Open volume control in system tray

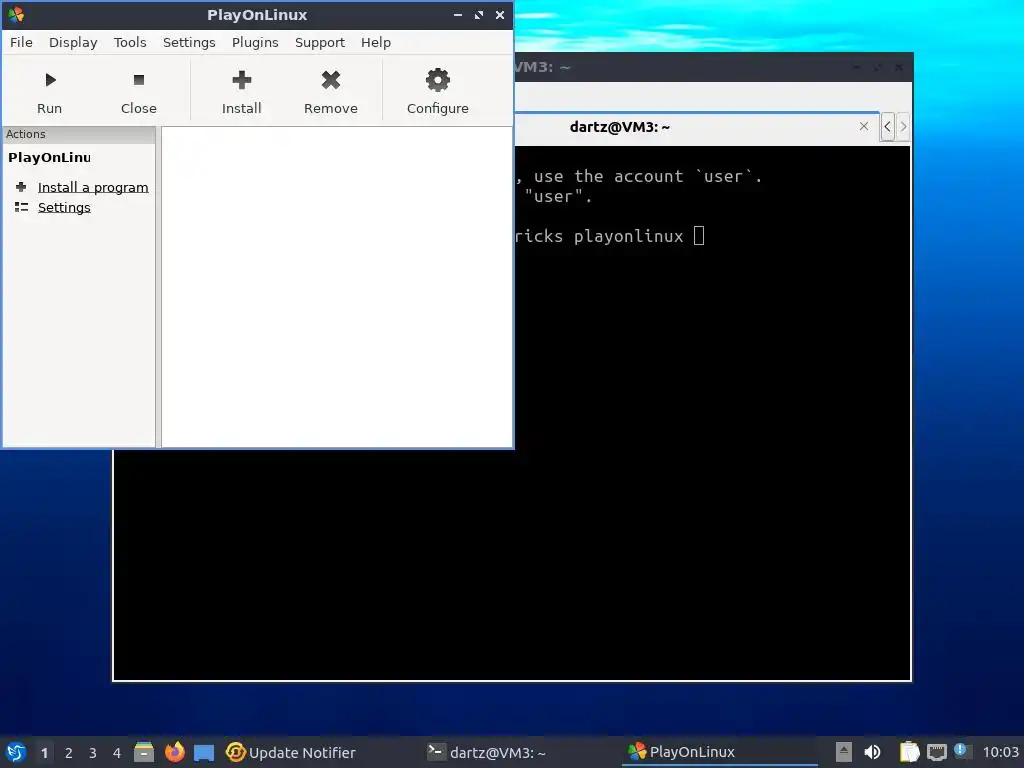click(x=872, y=752)
